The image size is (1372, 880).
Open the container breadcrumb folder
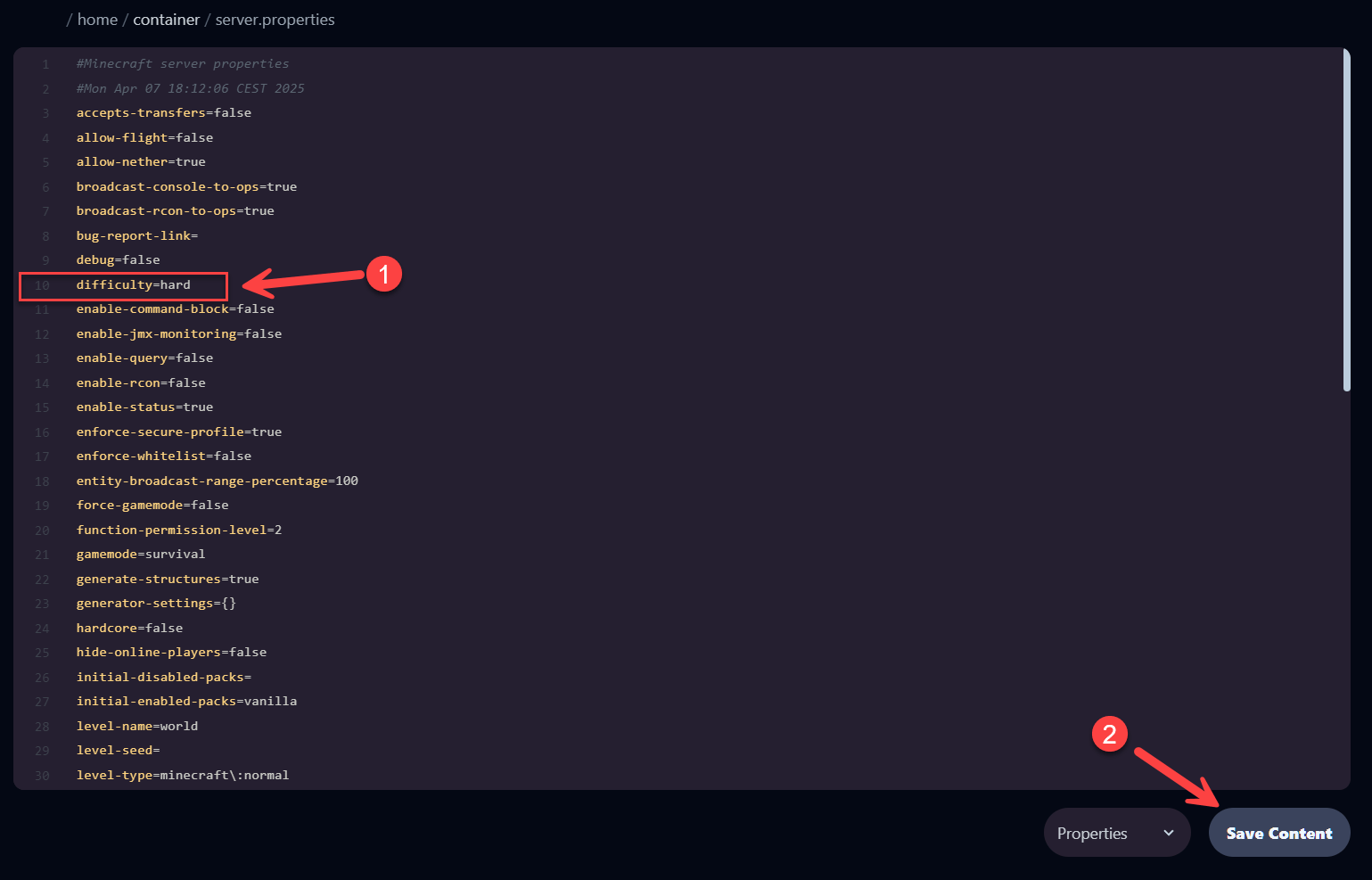coord(166,20)
